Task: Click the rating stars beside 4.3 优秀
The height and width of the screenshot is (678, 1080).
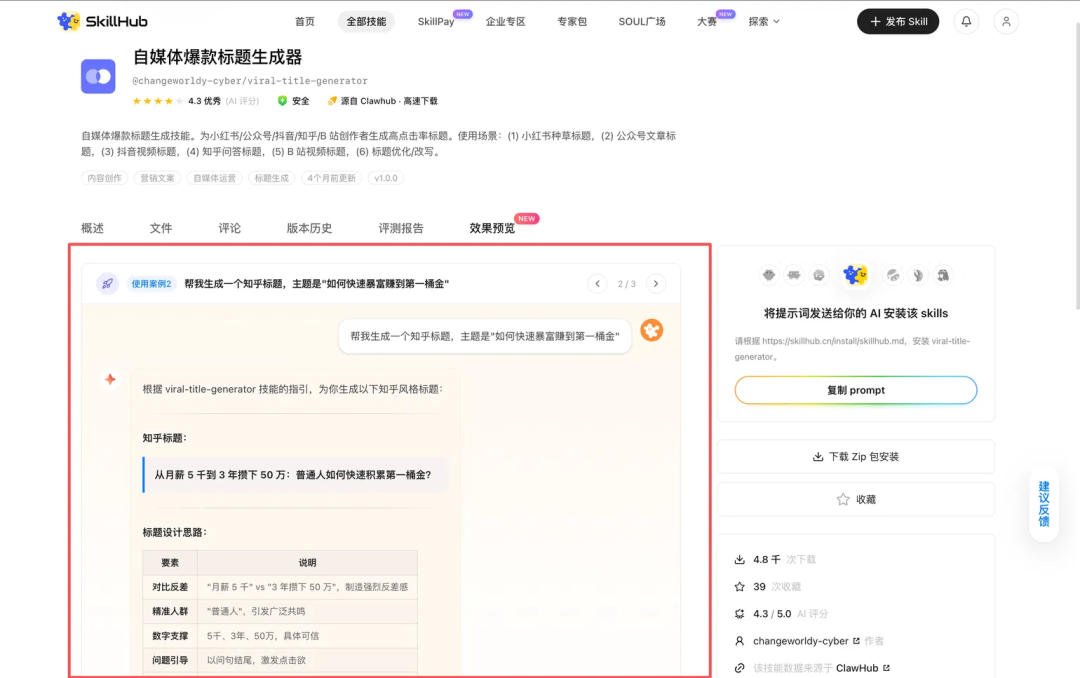Action: click(158, 101)
